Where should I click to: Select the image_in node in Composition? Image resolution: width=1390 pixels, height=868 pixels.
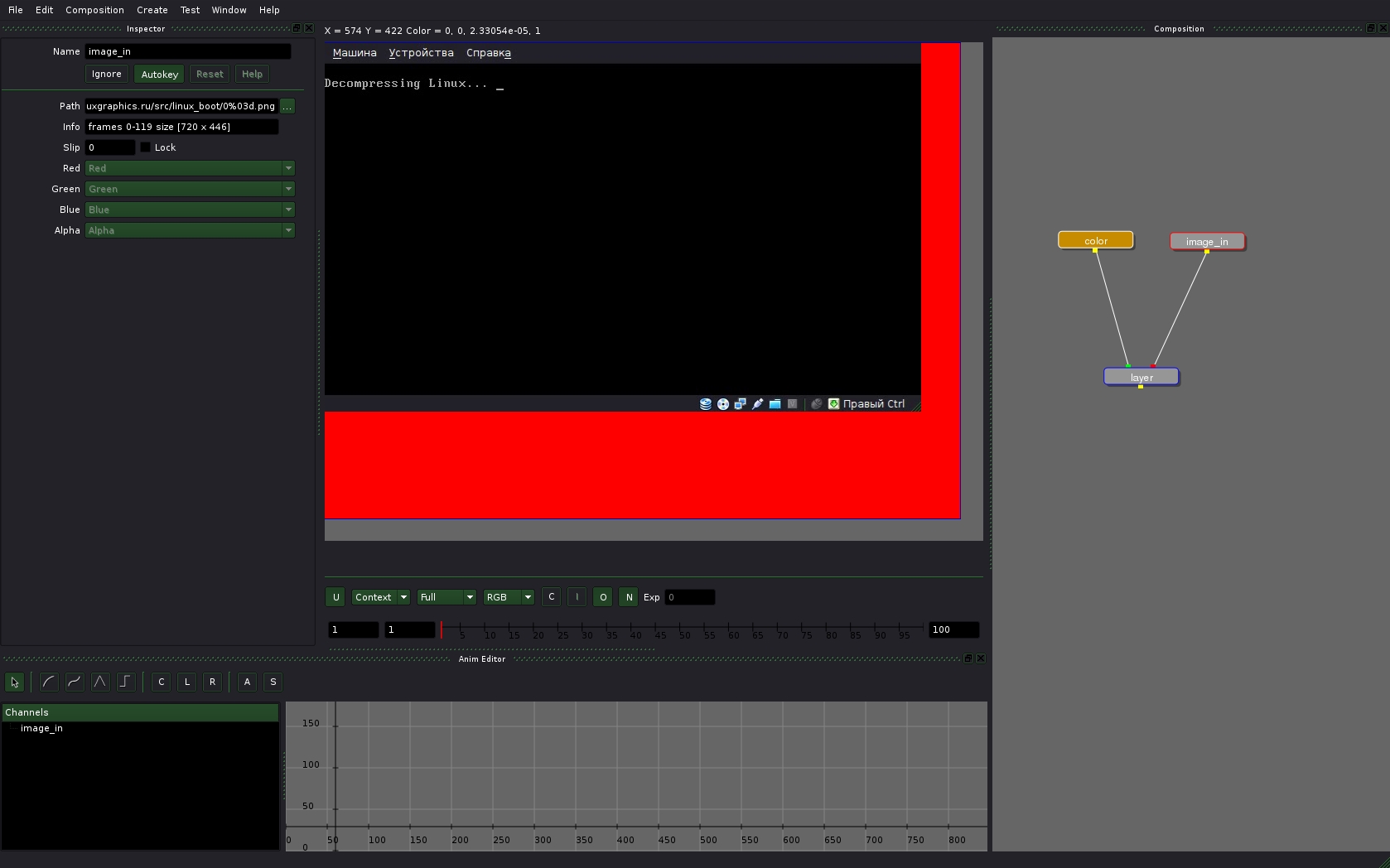point(1207,241)
